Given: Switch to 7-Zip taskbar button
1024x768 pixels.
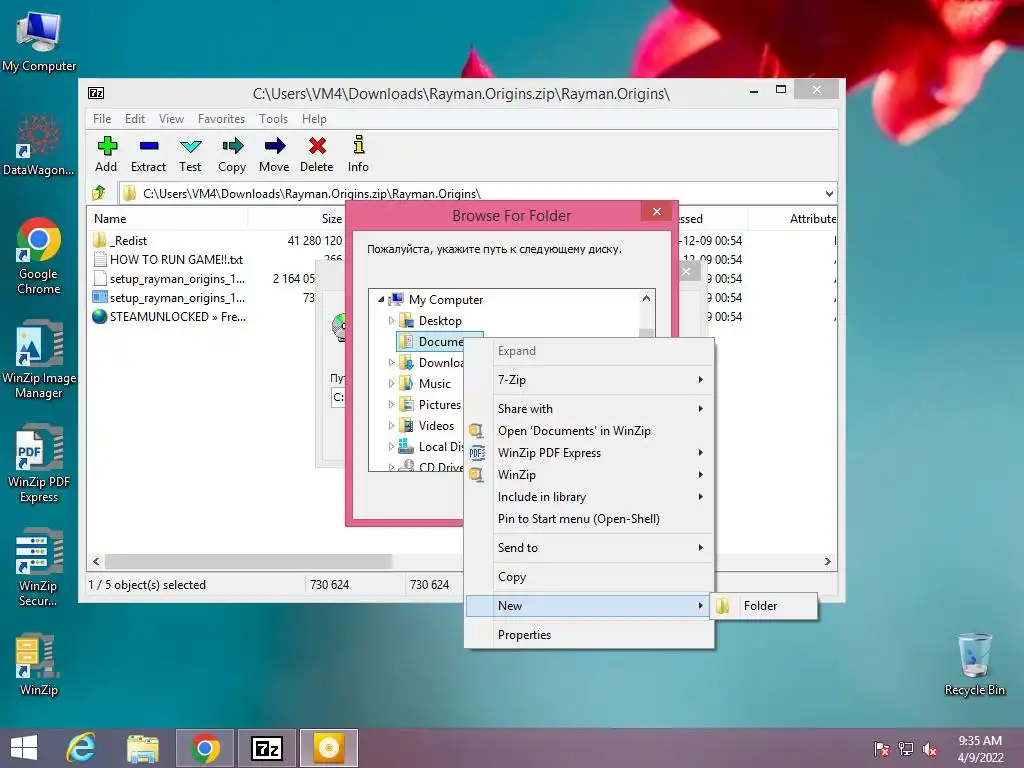Looking at the screenshot, I should (x=266, y=748).
